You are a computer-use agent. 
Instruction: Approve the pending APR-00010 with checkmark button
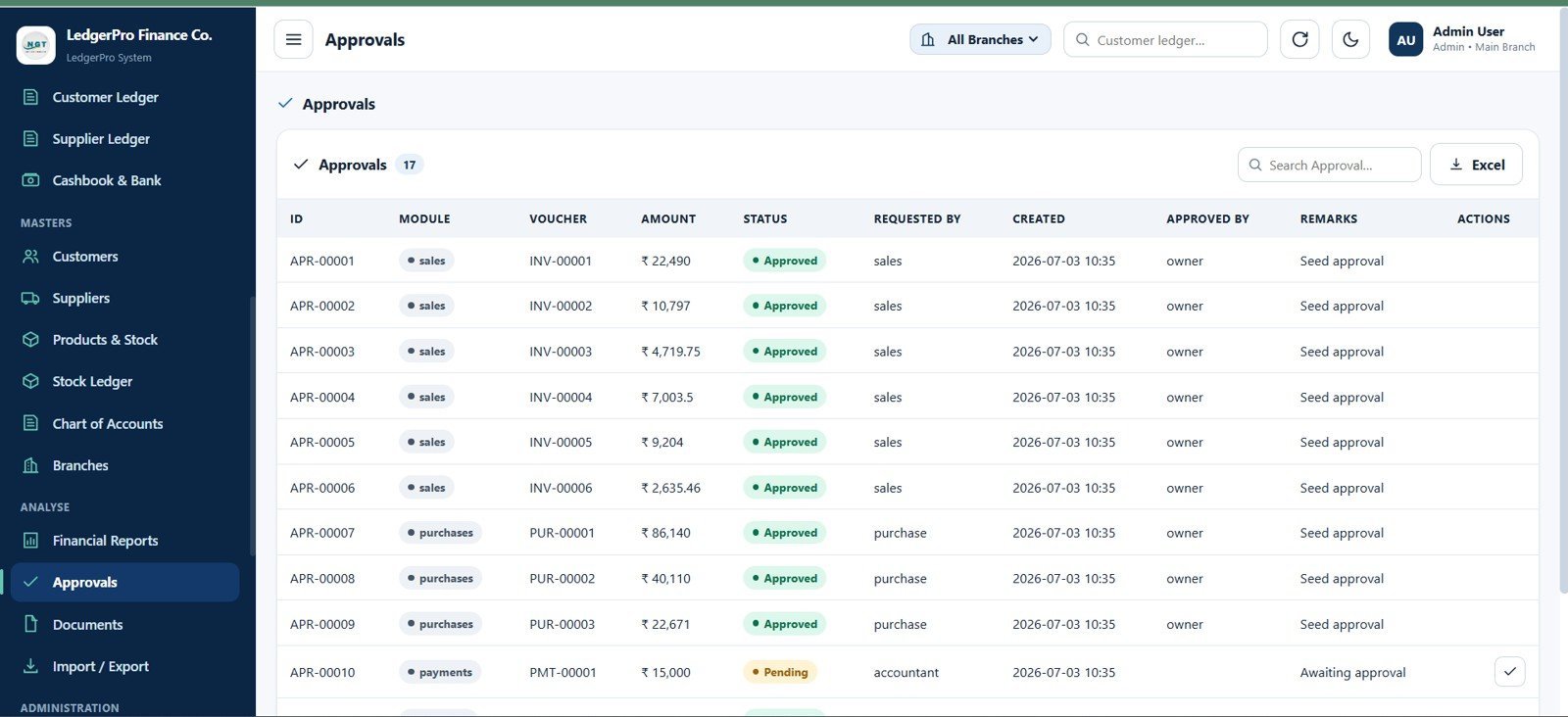[x=1509, y=672]
